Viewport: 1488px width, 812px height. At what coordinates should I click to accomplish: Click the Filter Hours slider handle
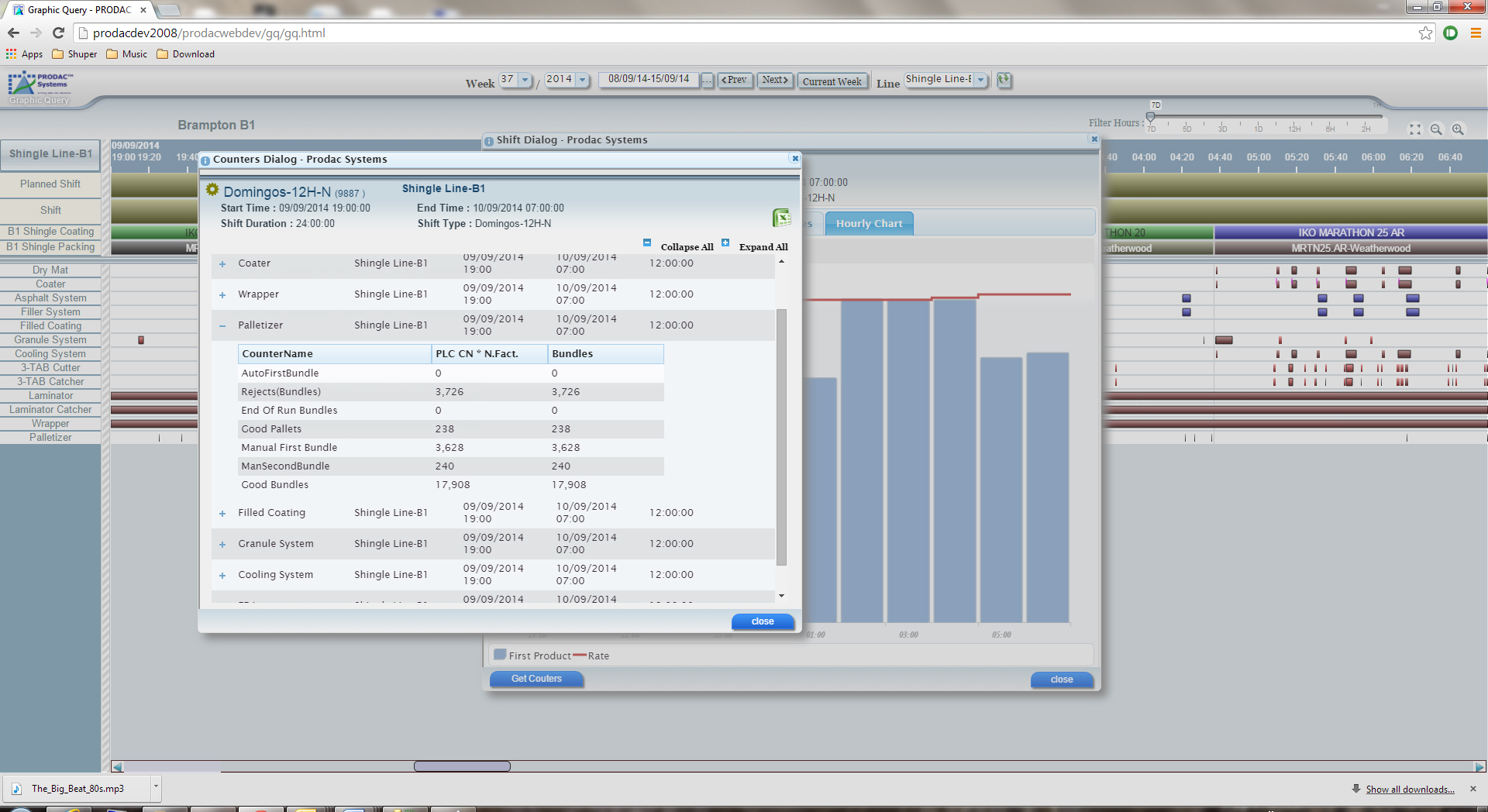1151,117
